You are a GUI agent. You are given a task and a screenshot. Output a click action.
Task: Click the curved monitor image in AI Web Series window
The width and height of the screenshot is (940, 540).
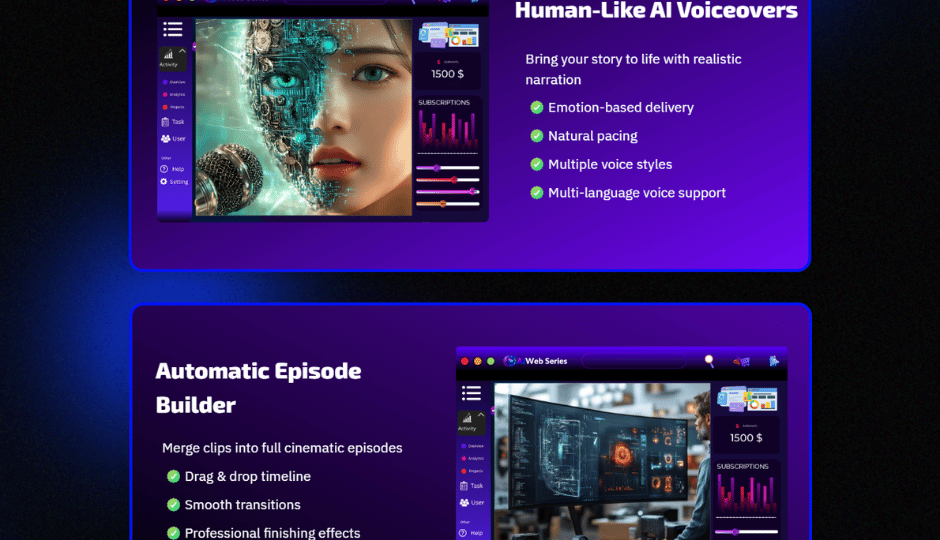coord(602,461)
